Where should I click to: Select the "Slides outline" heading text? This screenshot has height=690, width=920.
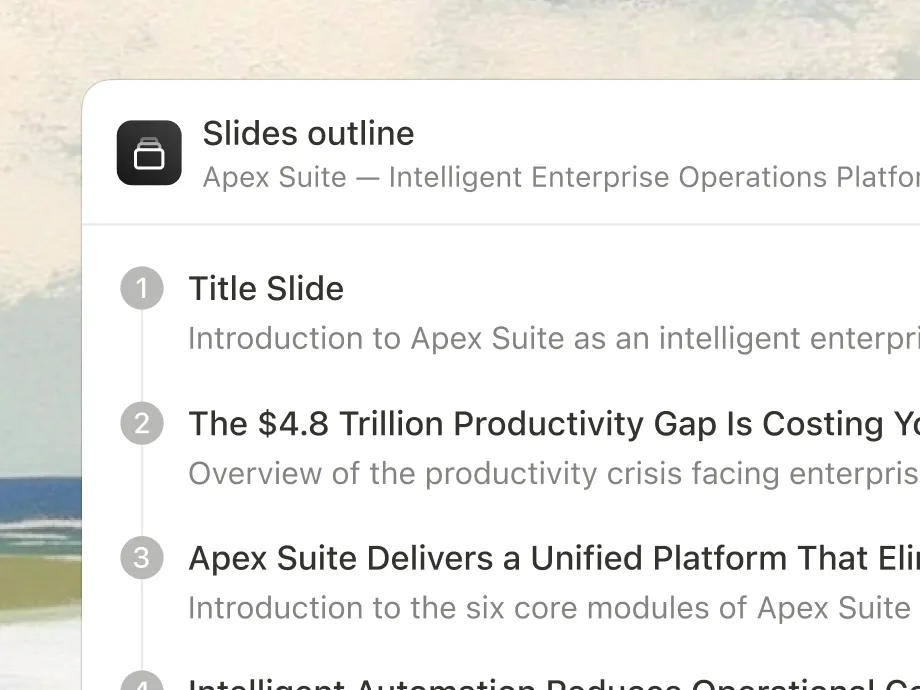(308, 134)
